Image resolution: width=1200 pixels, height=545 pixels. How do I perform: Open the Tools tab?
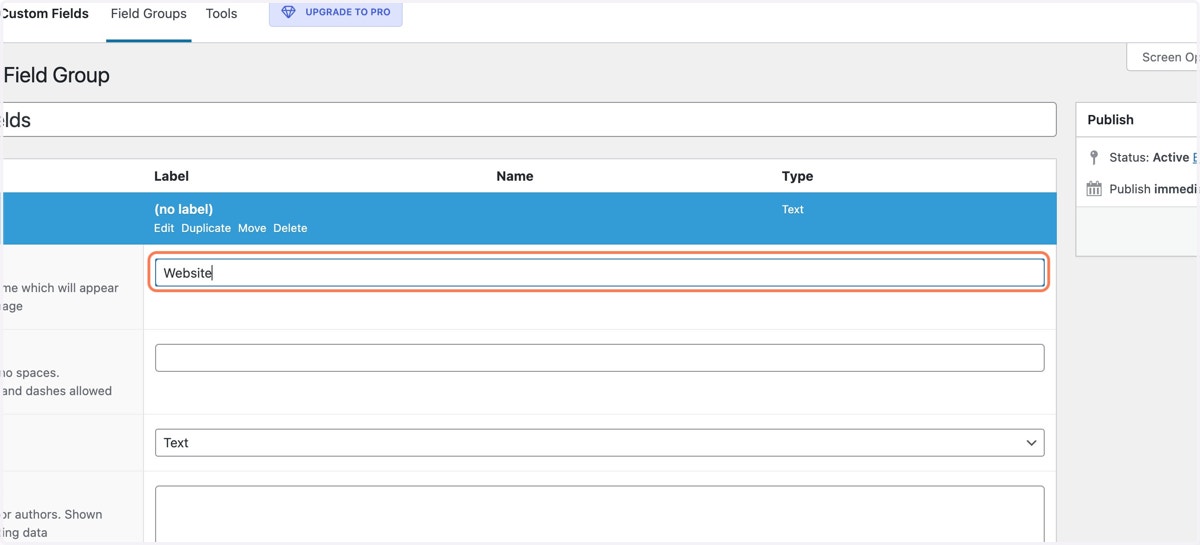[x=221, y=14]
